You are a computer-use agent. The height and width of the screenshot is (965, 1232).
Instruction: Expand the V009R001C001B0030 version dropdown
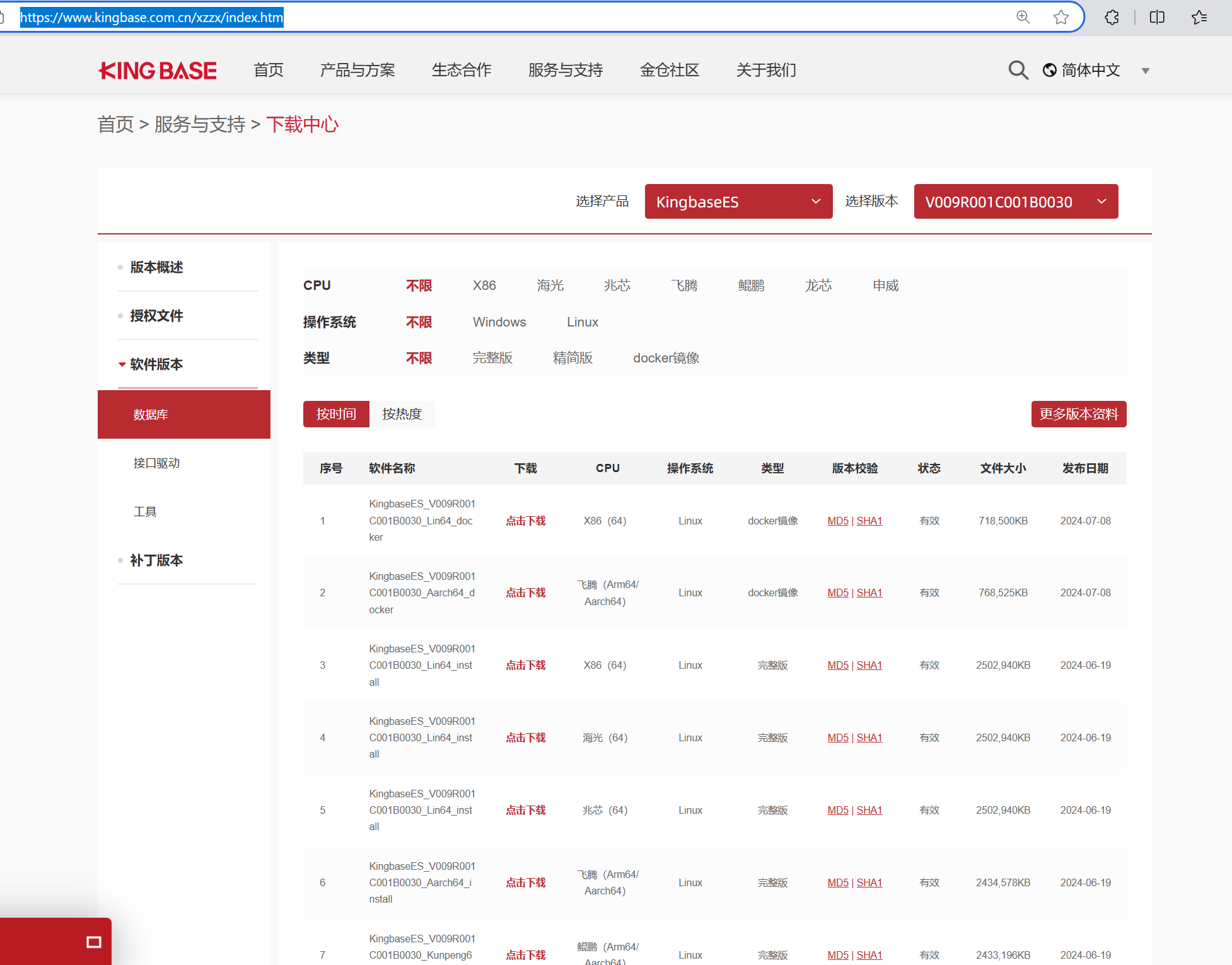[x=1016, y=202]
